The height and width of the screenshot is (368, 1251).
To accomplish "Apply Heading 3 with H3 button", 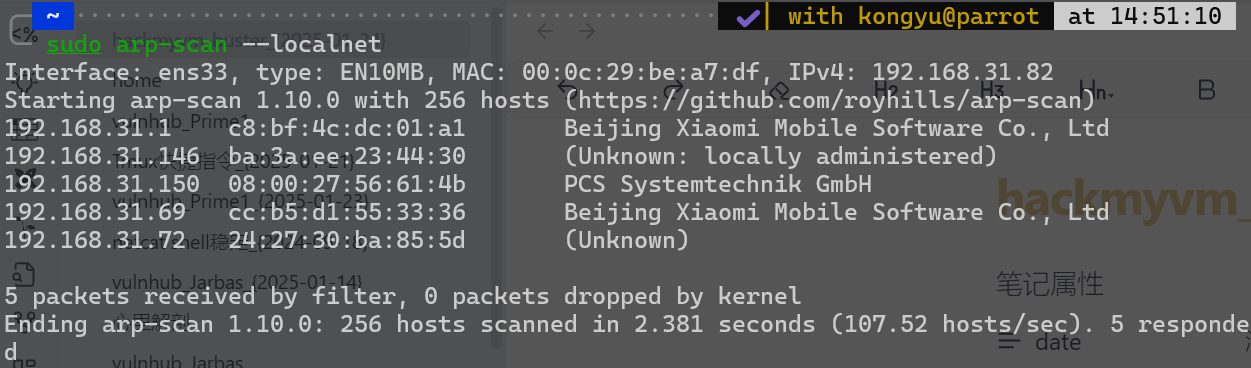I will (x=992, y=90).
